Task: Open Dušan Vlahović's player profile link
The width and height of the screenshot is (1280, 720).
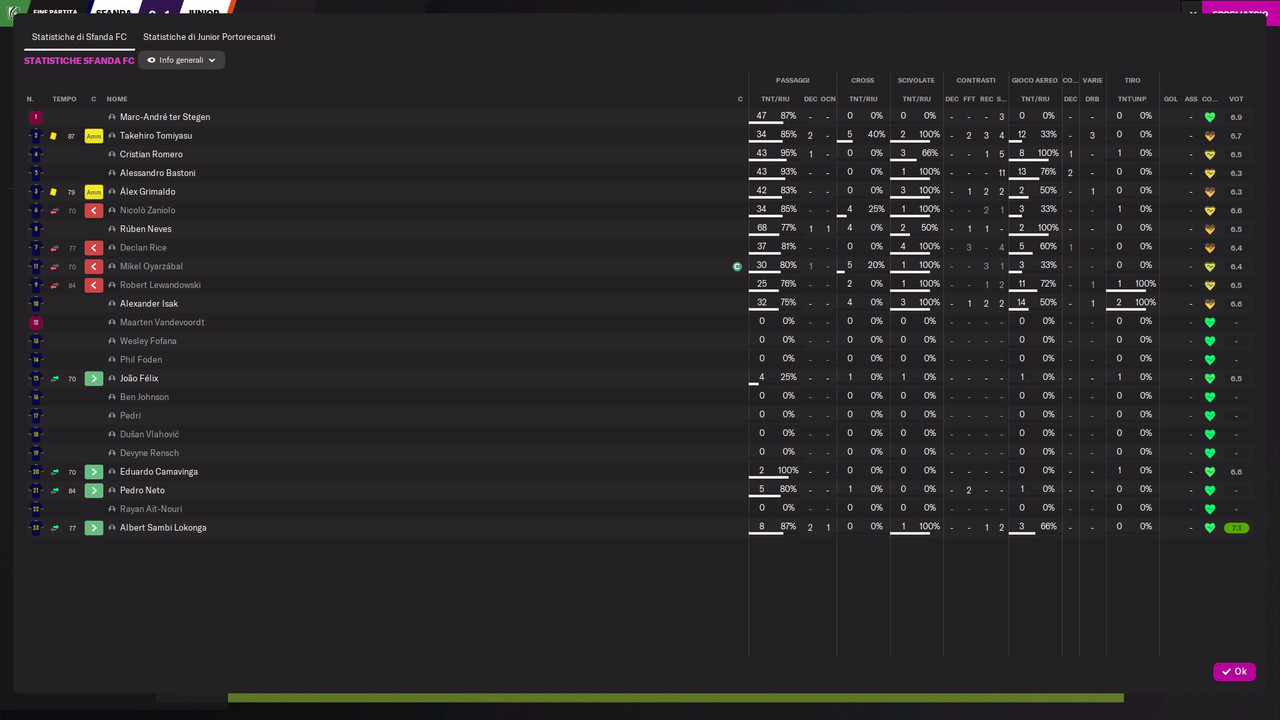Action: pyautogui.click(x=150, y=435)
